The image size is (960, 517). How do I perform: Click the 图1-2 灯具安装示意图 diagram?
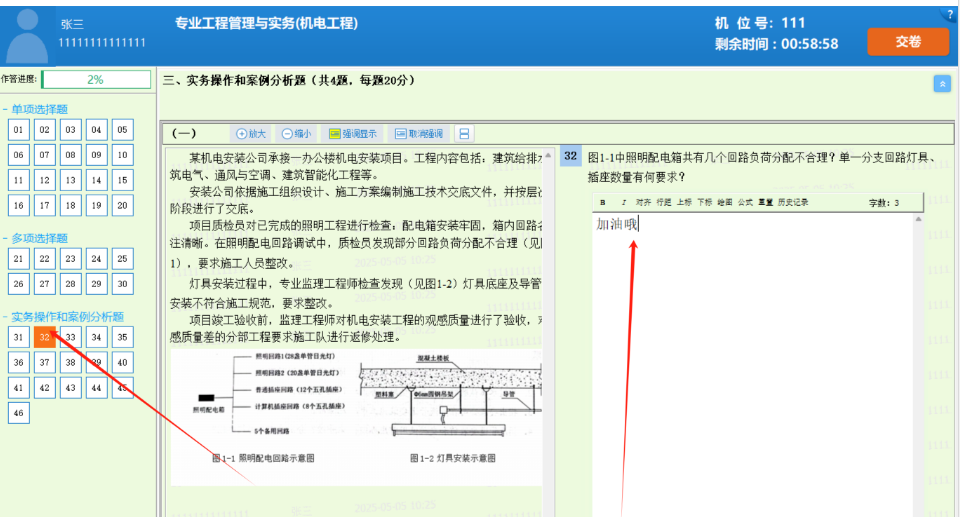point(453,407)
